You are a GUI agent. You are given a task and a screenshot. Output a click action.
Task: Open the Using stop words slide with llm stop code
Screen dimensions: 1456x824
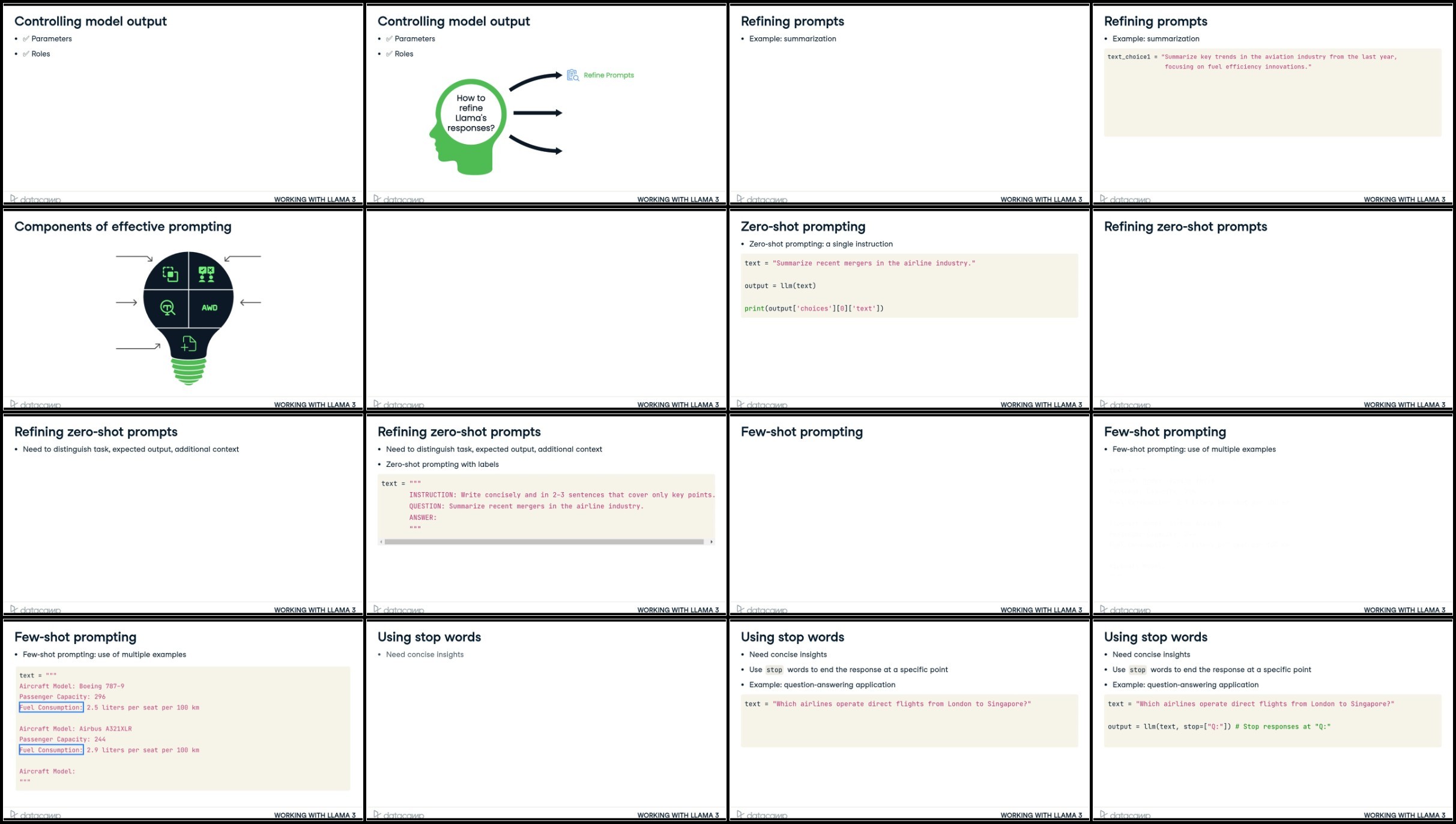click(1273, 720)
